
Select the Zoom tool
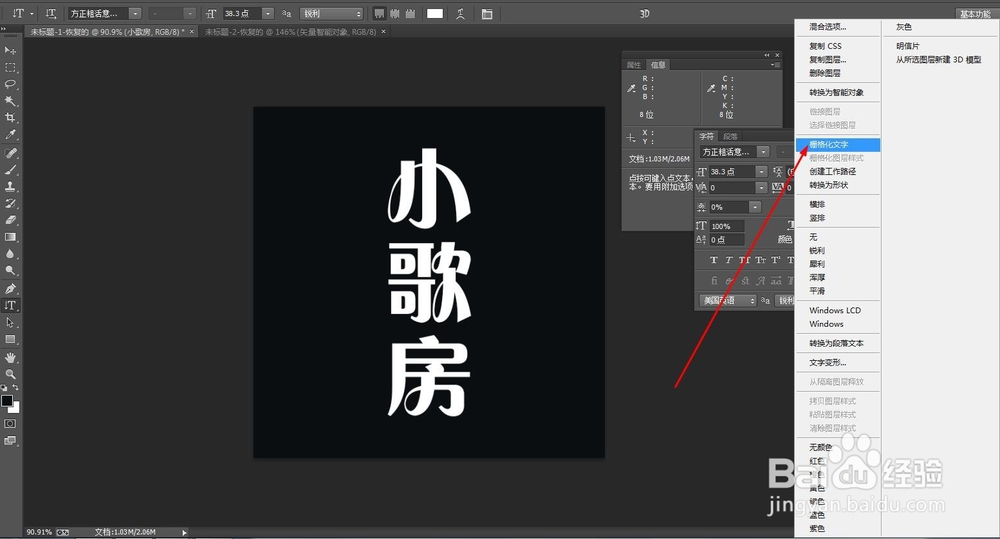pyautogui.click(x=10, y=374)
